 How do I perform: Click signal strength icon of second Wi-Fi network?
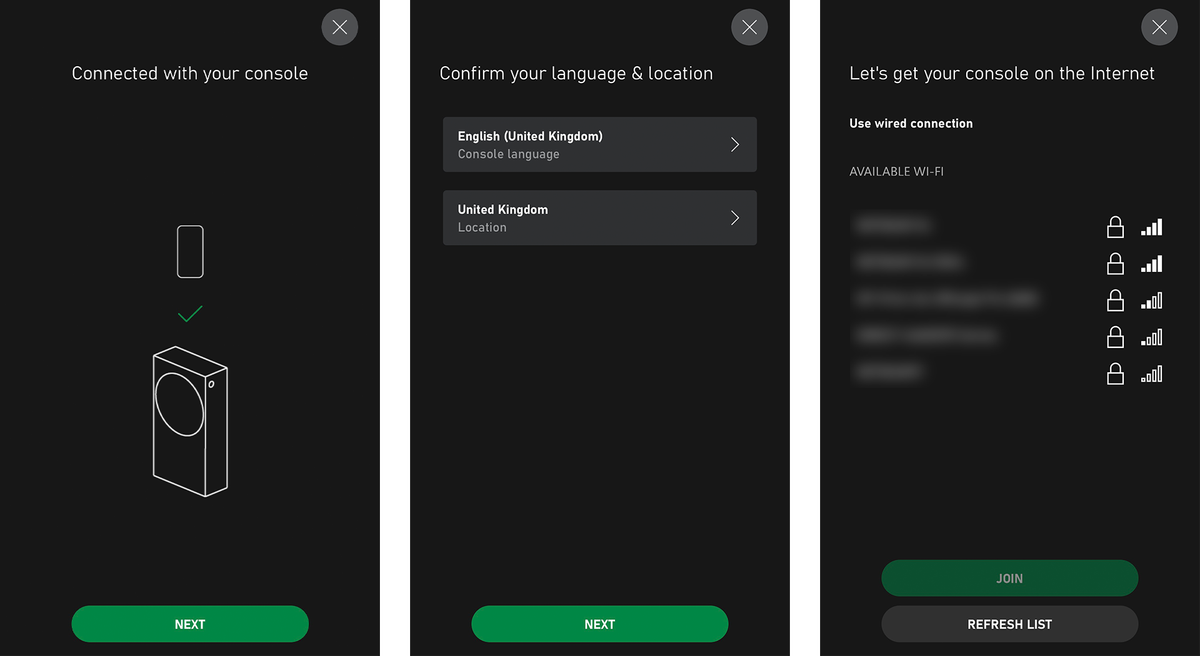(1152, 264)
